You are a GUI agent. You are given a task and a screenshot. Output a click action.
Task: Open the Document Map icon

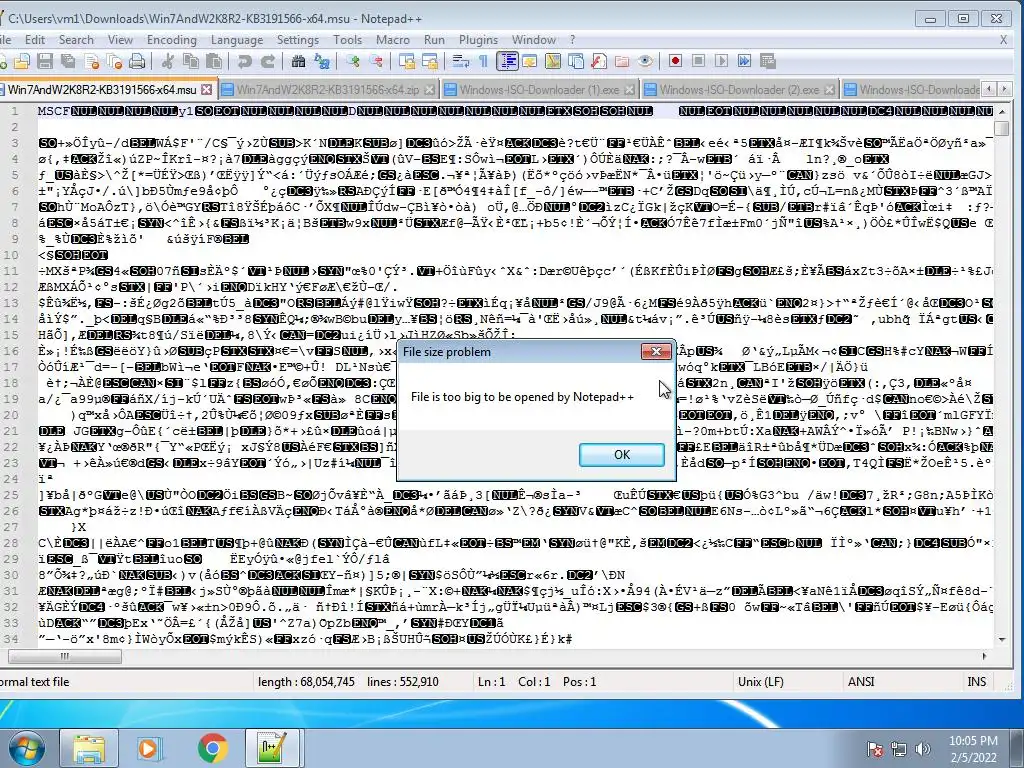pos(553,61)
